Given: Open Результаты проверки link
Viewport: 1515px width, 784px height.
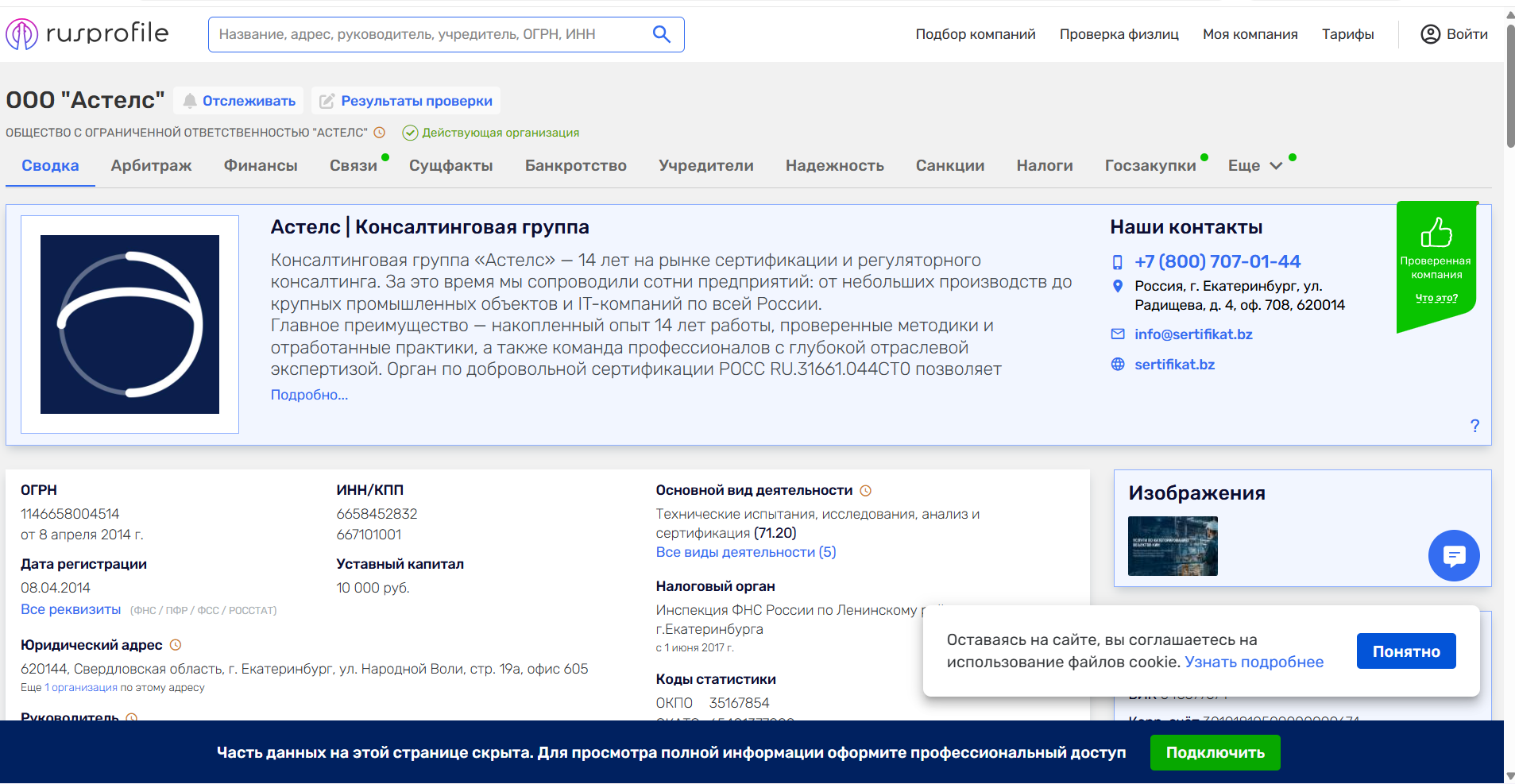Looking at the screenshot, I should point(406,101).
